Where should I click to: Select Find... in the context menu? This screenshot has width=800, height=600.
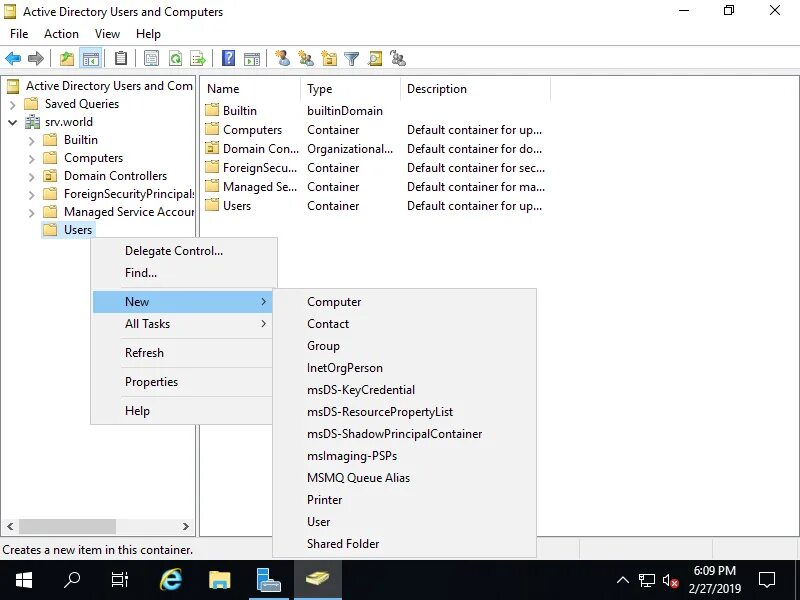(x=184, y=272)
